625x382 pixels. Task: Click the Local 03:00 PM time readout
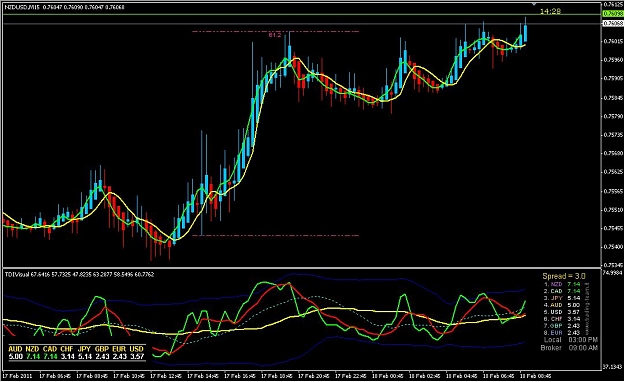pos(571,340)
